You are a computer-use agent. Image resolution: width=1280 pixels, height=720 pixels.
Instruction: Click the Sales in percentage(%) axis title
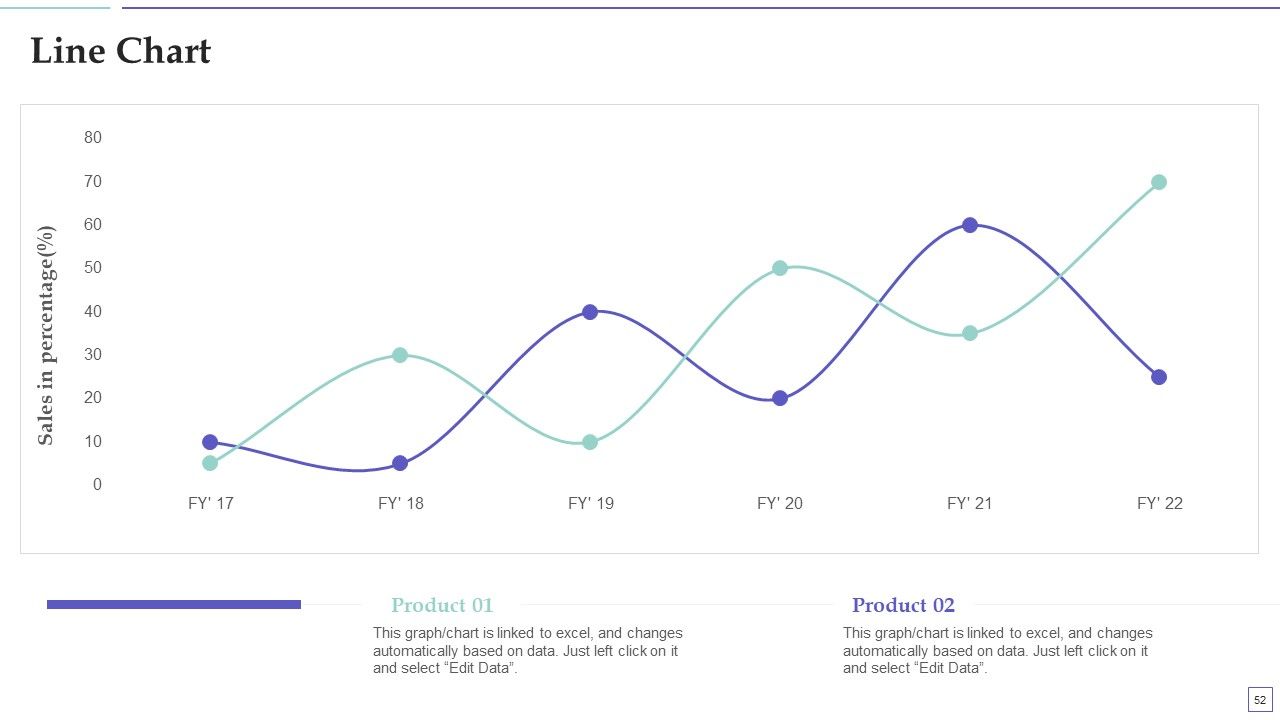point(46,335)
